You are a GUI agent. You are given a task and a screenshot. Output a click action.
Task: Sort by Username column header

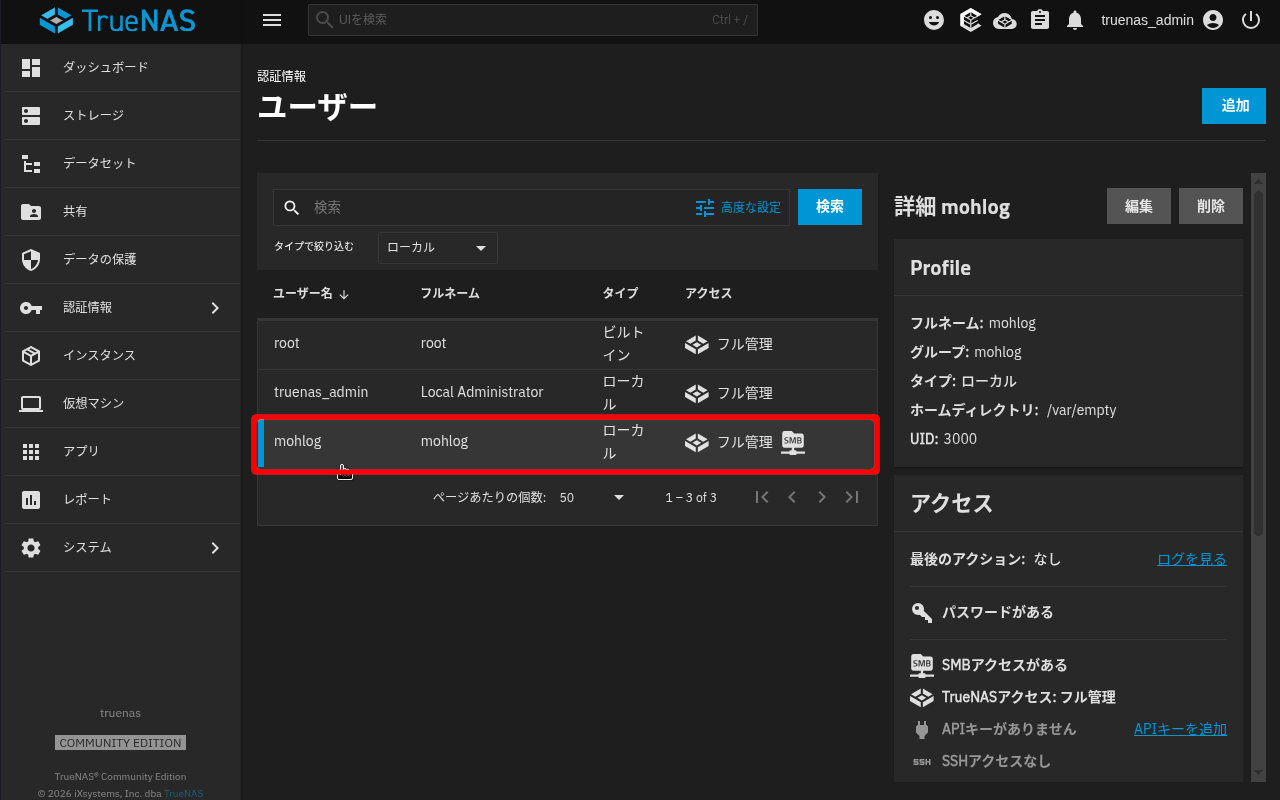coord(311,293)
